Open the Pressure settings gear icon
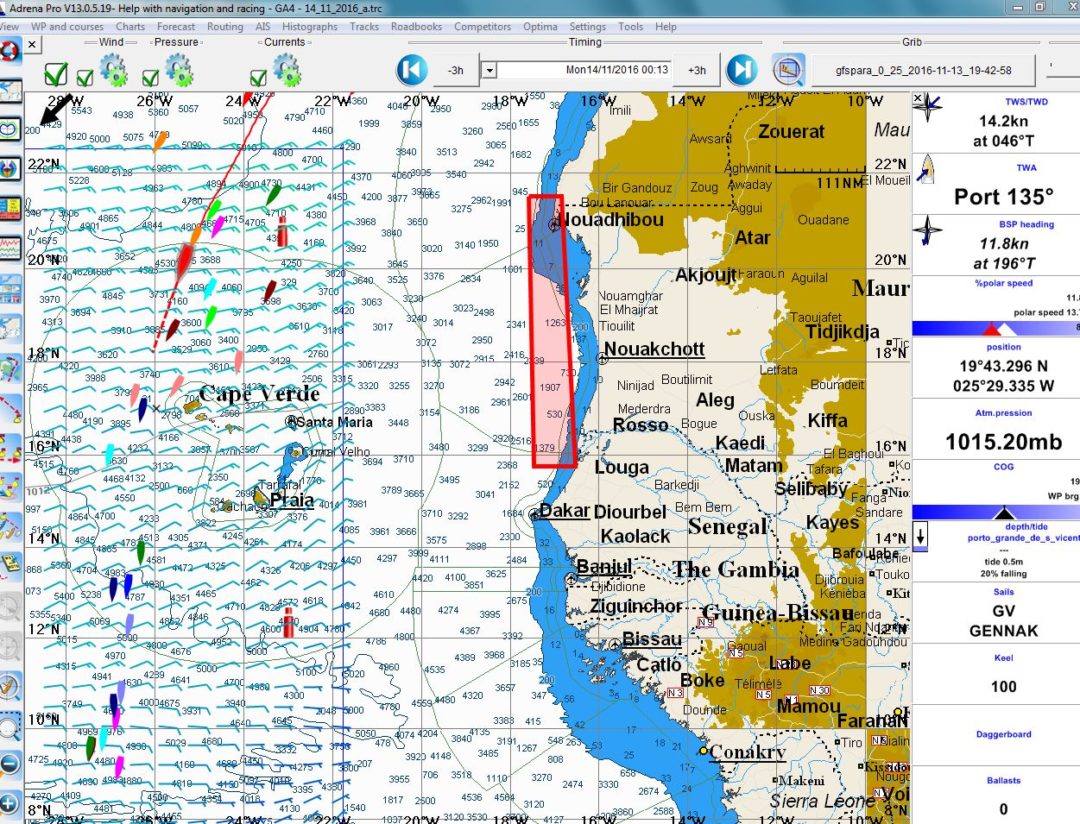The width and height of the screenshot is (1080, 824). [x=179, y=71]
